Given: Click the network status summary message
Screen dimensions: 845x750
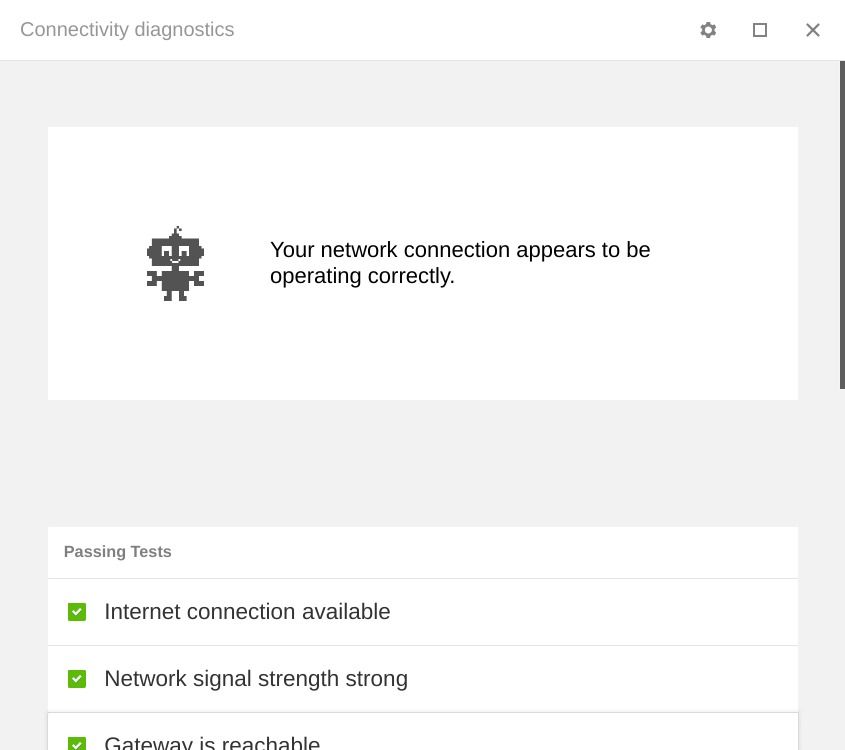Looking at the screenshot, I should [x=460, y=263].
